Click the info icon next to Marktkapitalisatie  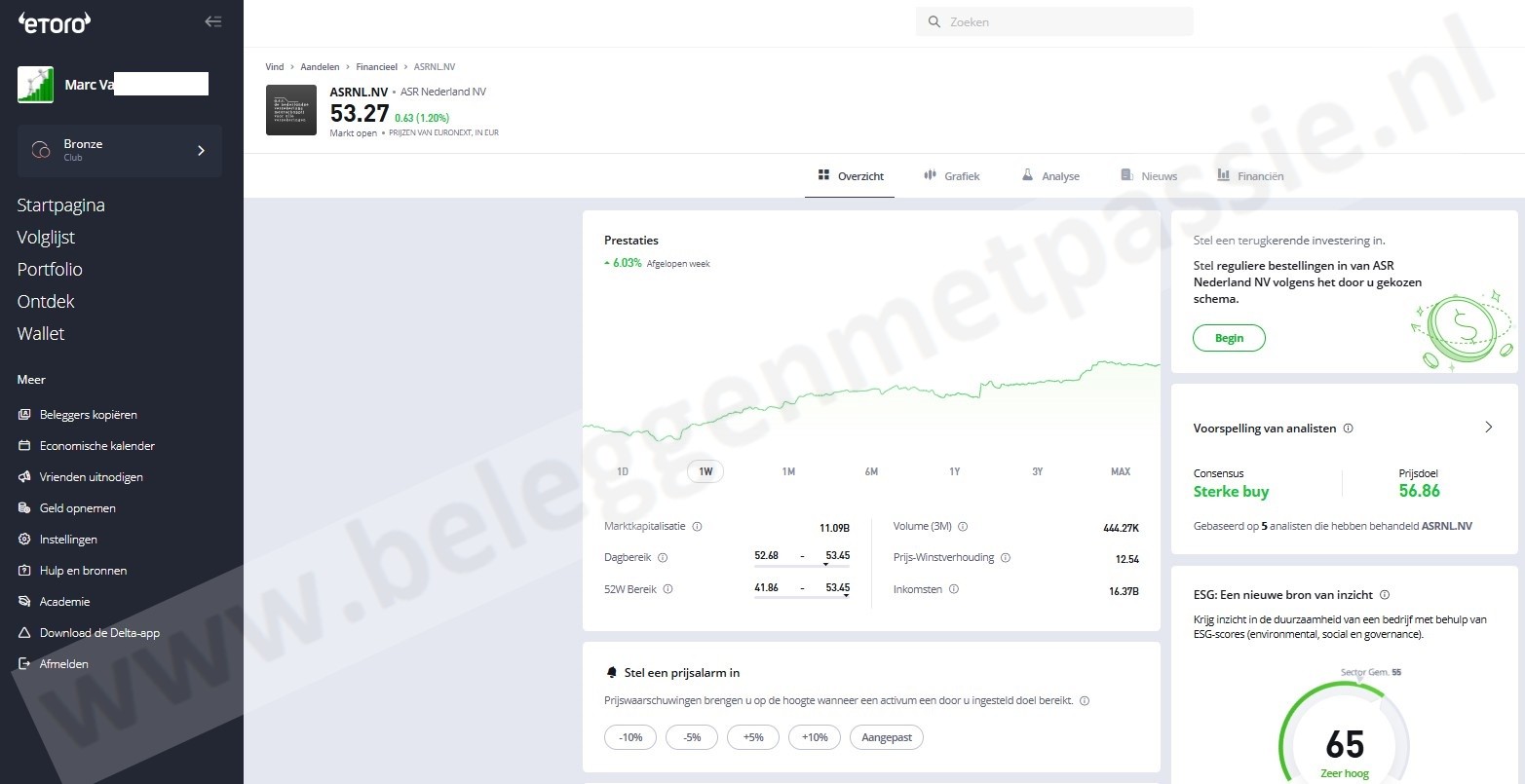click(697, 527)
